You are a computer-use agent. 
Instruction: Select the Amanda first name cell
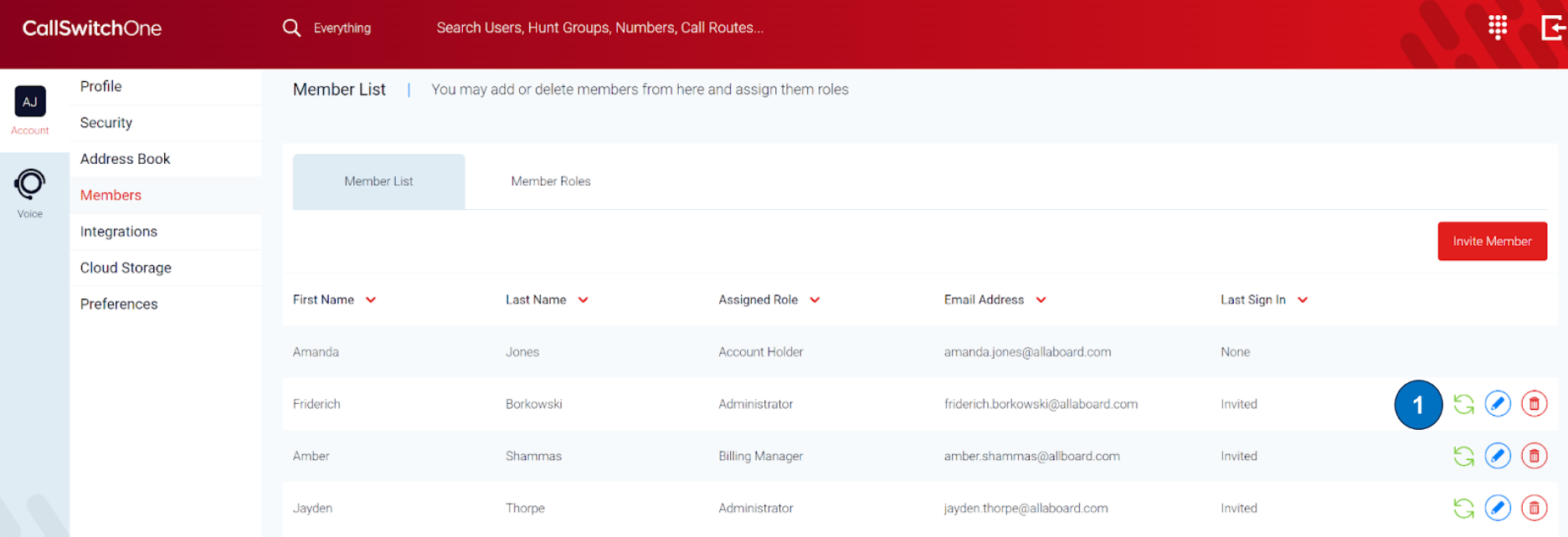[x=316, y=352]
